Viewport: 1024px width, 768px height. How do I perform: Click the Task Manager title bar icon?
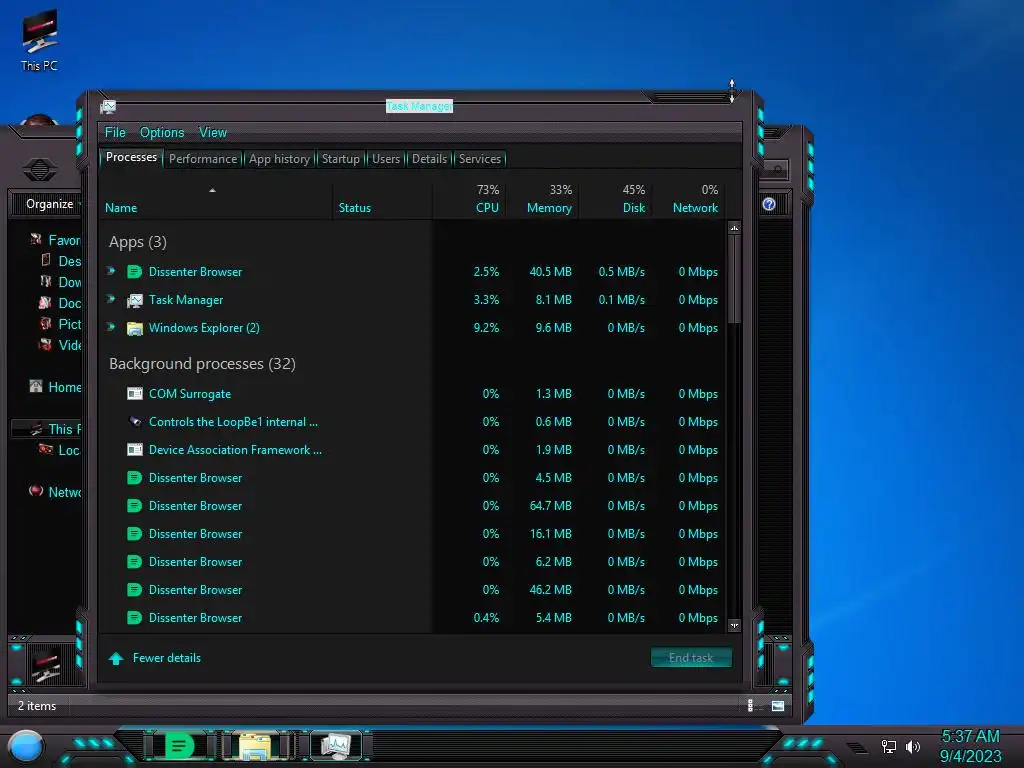click(x=108, y=107)
